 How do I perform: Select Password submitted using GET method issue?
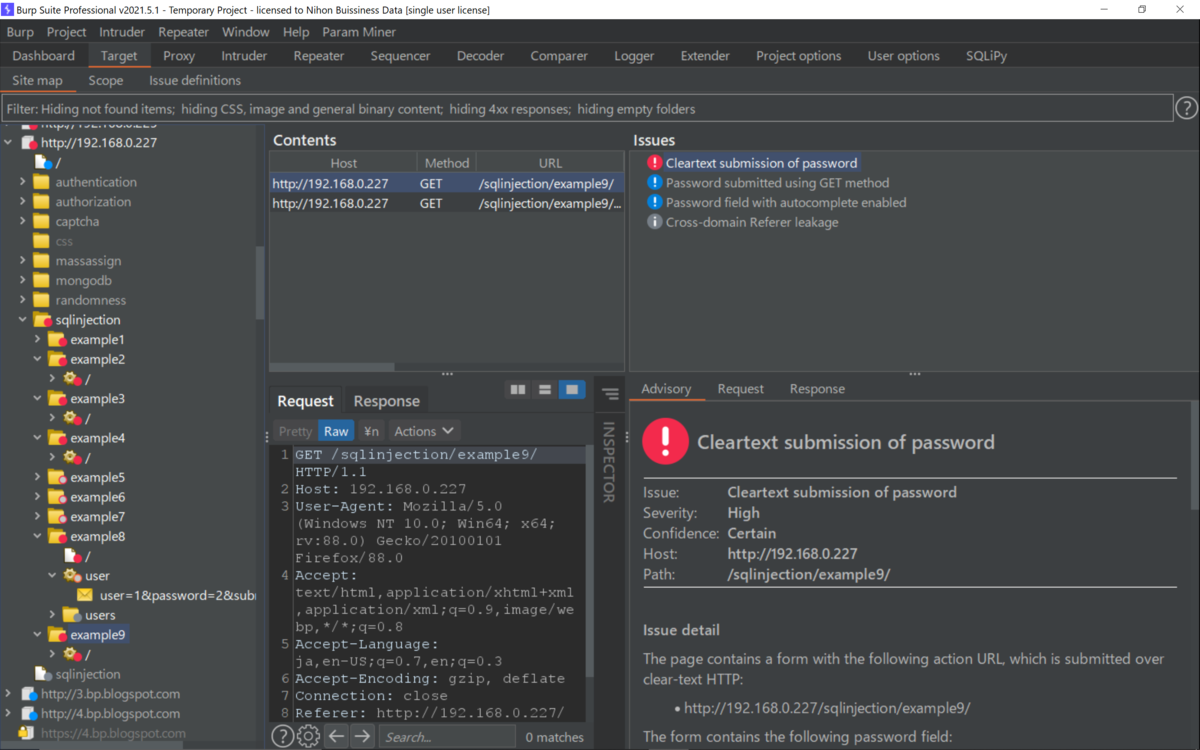tap(777, 183)
